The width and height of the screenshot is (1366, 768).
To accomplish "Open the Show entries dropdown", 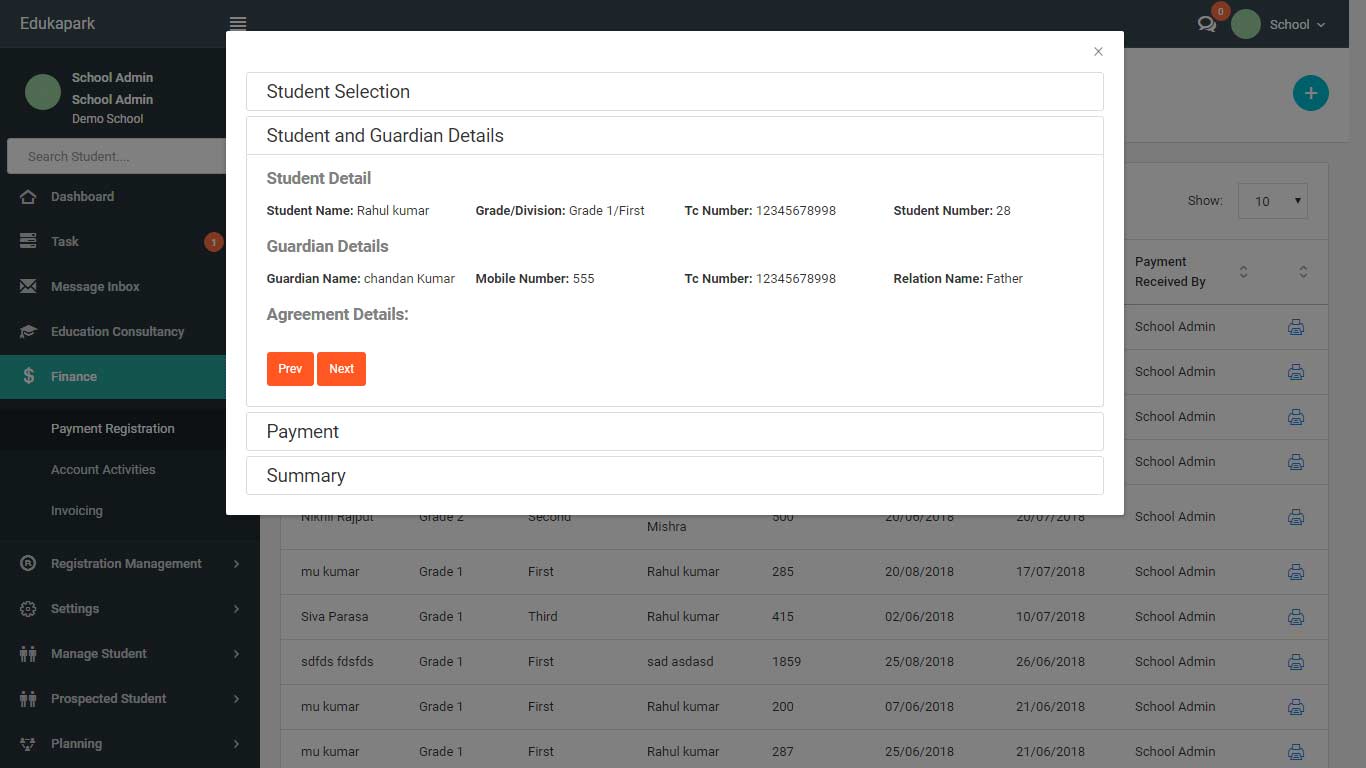I will [x=1273, y=201].
